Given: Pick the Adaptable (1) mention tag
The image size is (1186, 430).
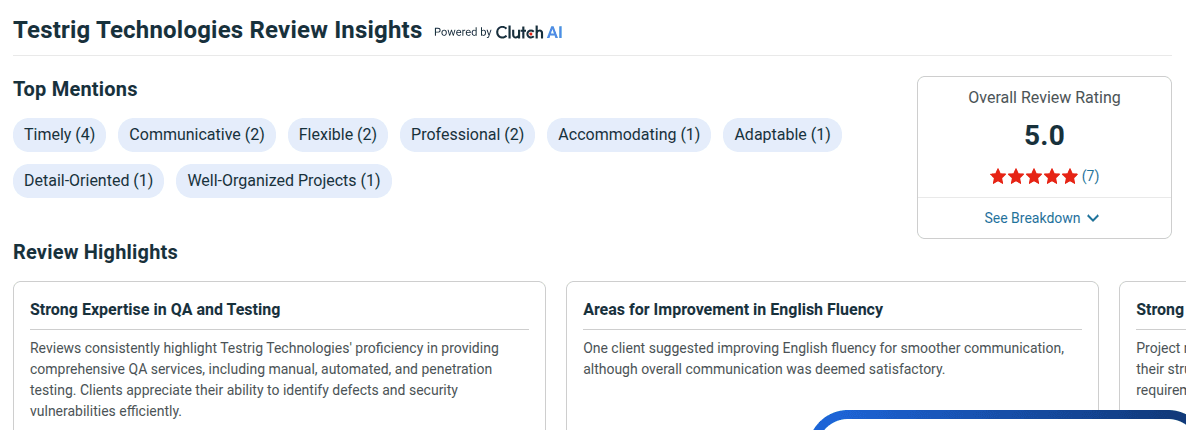Looking at the screenshot, I should pos(782,134).
